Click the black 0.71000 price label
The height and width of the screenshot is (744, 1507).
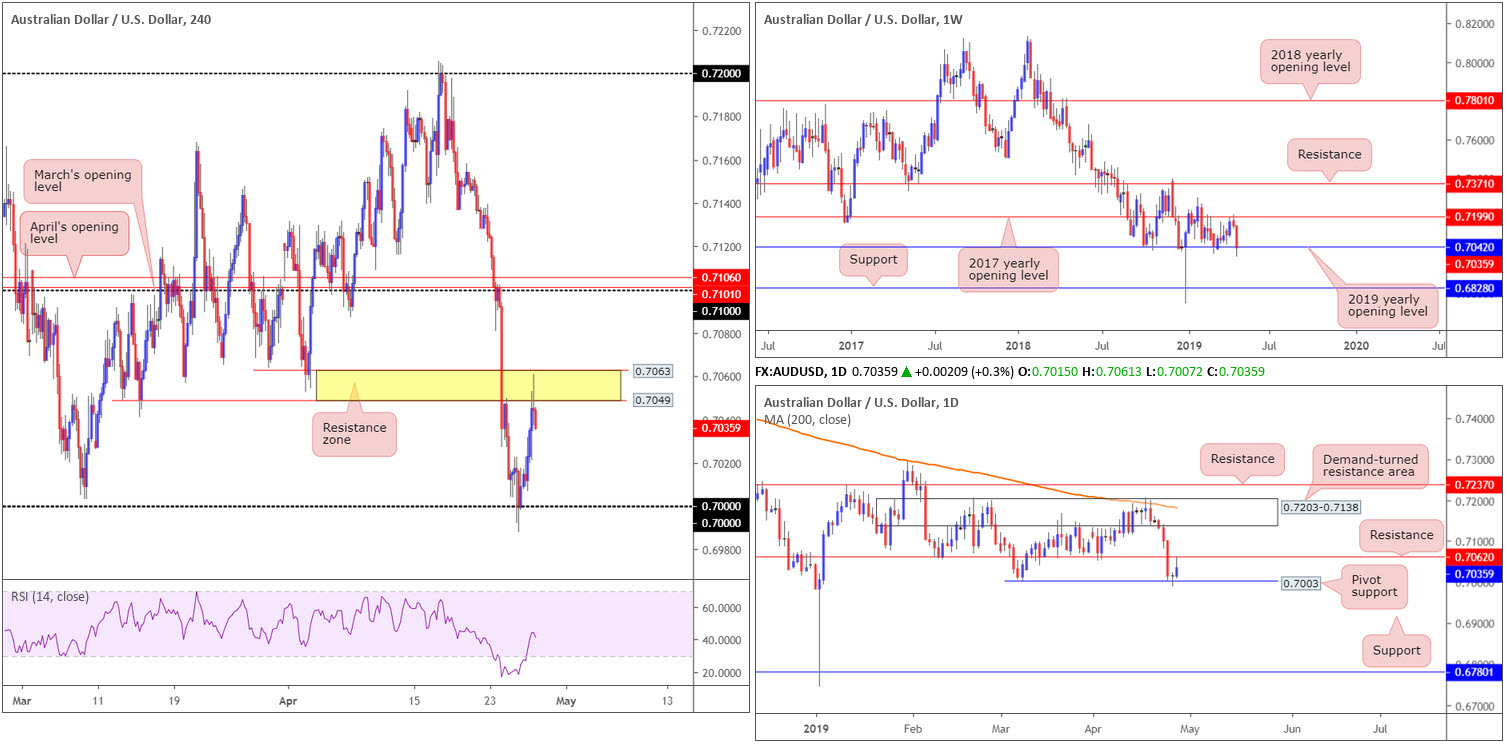click(719, 311)
